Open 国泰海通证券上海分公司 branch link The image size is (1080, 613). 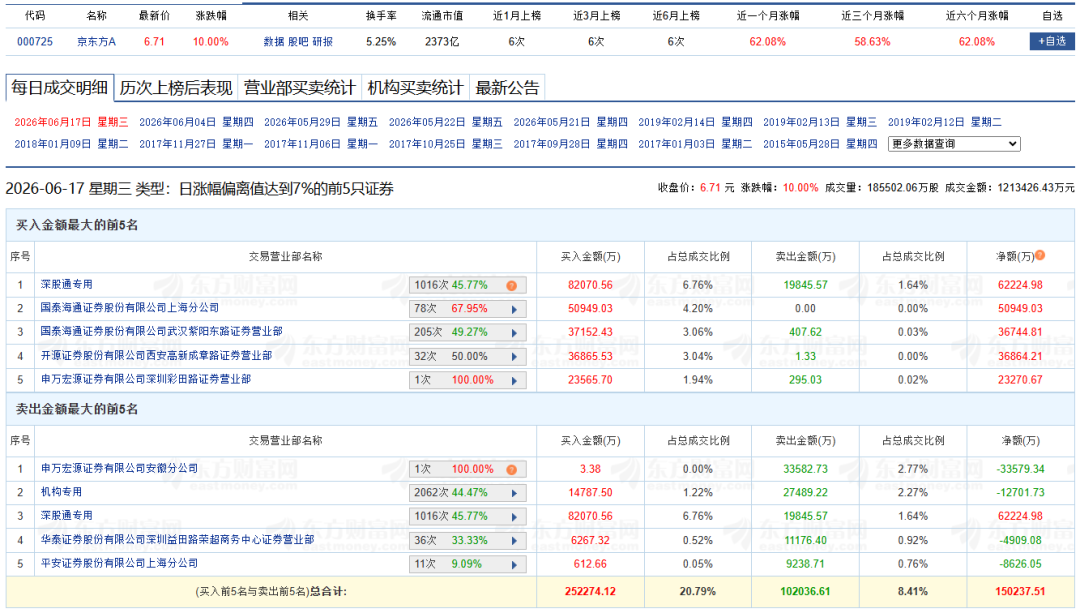point(129,308)
